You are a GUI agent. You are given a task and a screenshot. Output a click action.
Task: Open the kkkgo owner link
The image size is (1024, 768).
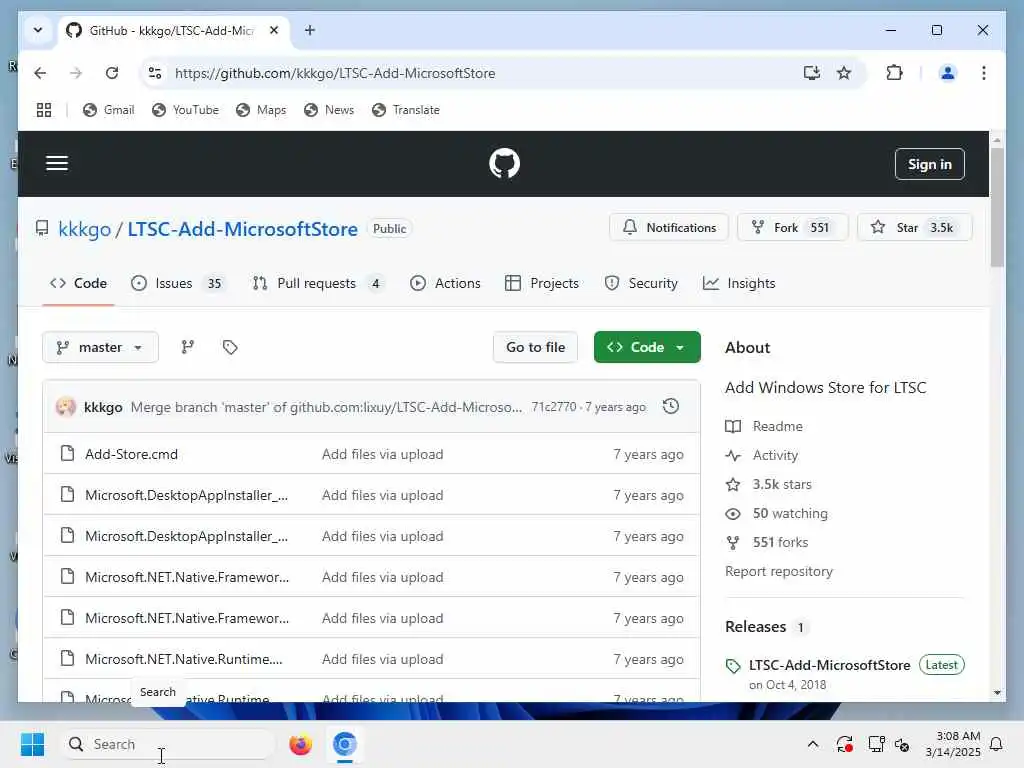[85, 229]
